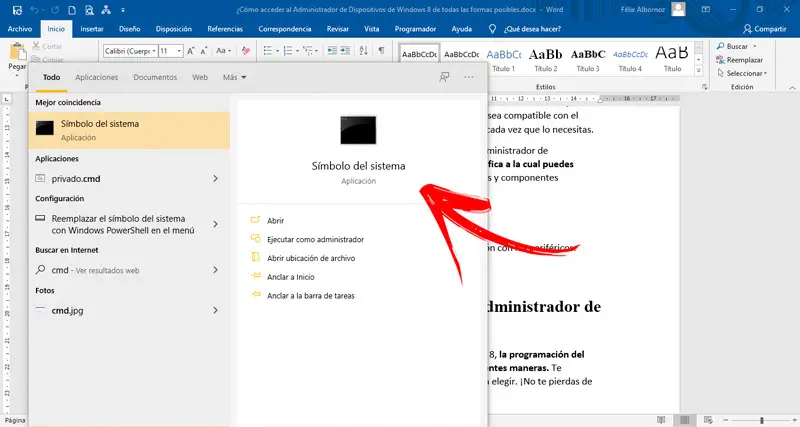Select the Aplicaciones search filter tab

click(x=96, y=78)
